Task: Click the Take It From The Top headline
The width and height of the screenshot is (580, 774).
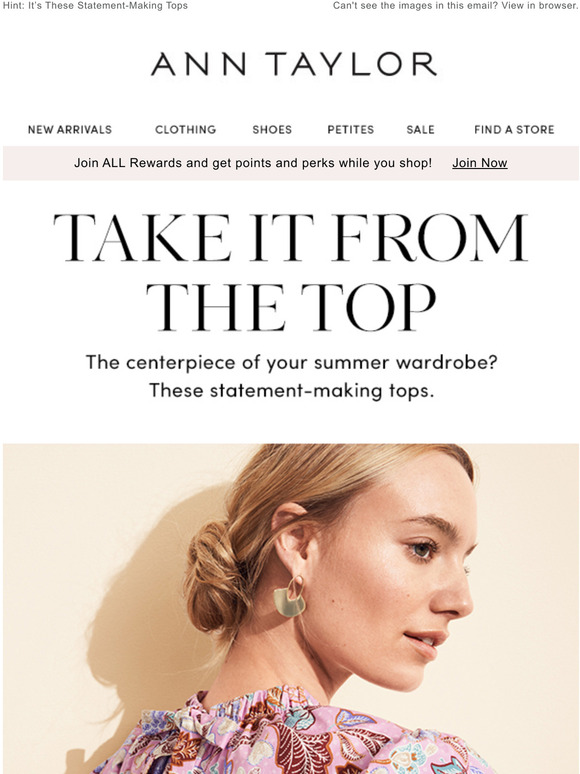Action: [x=291, y=272]
